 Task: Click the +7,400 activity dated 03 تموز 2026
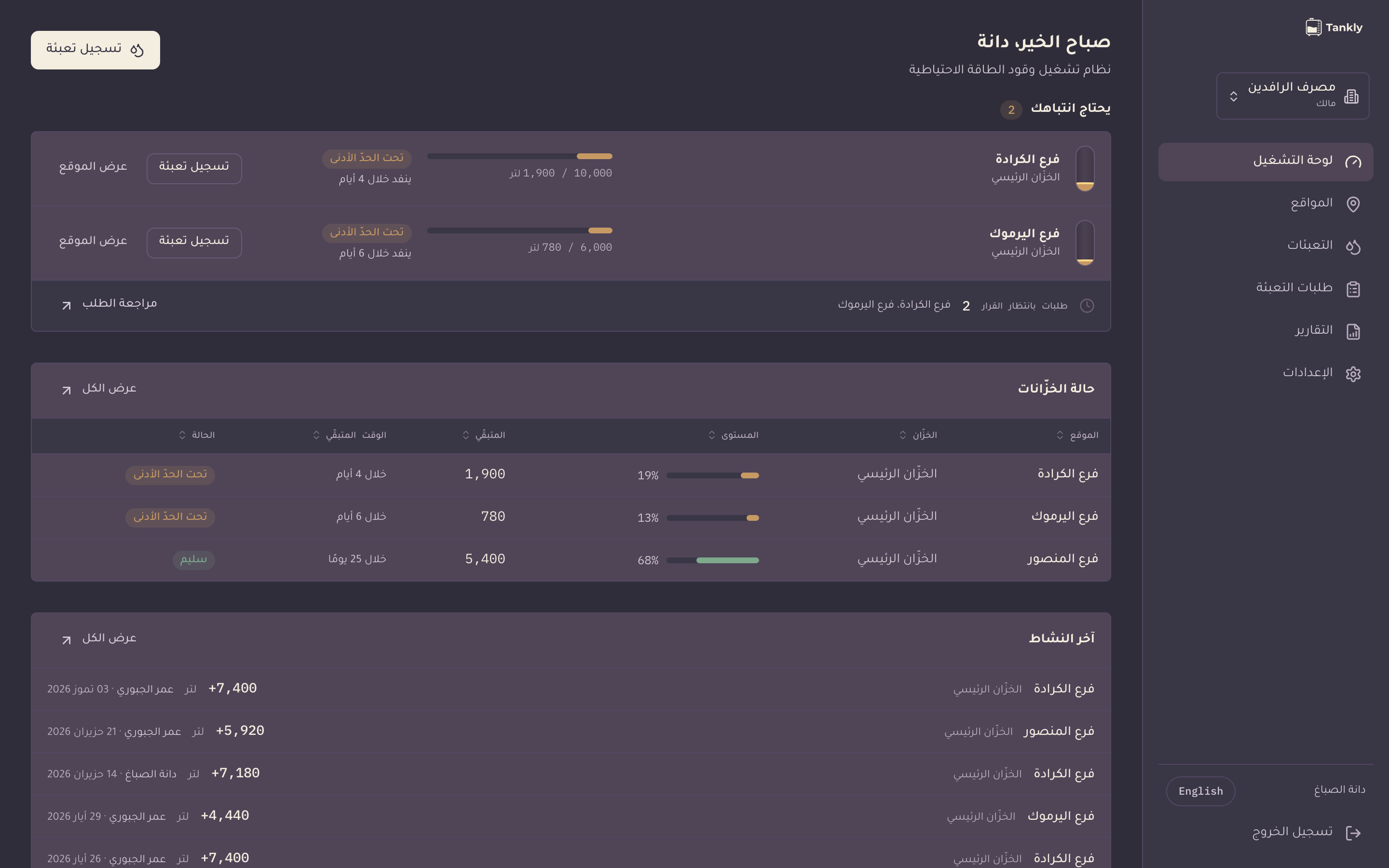click(571, 689)
